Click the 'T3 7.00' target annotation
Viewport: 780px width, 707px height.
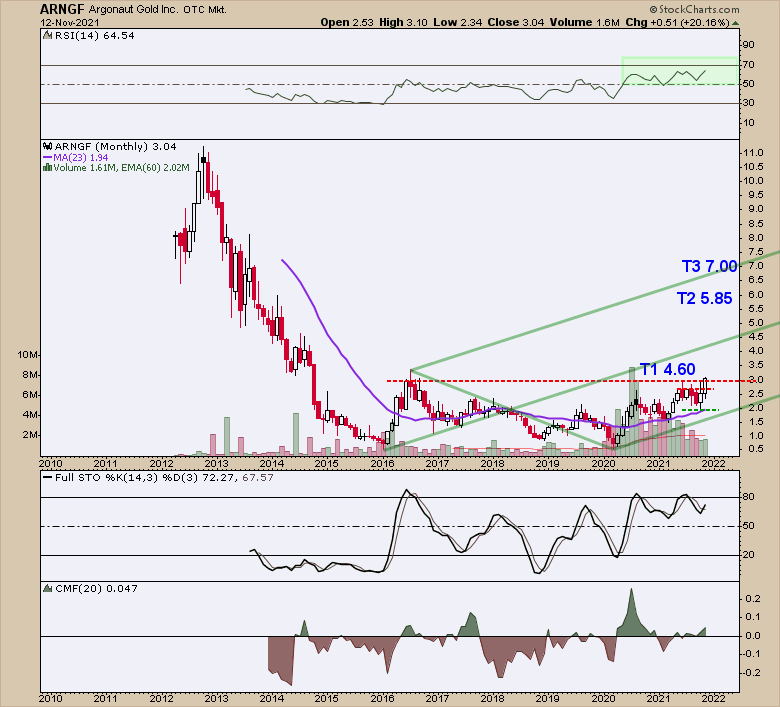click(709, 266)
